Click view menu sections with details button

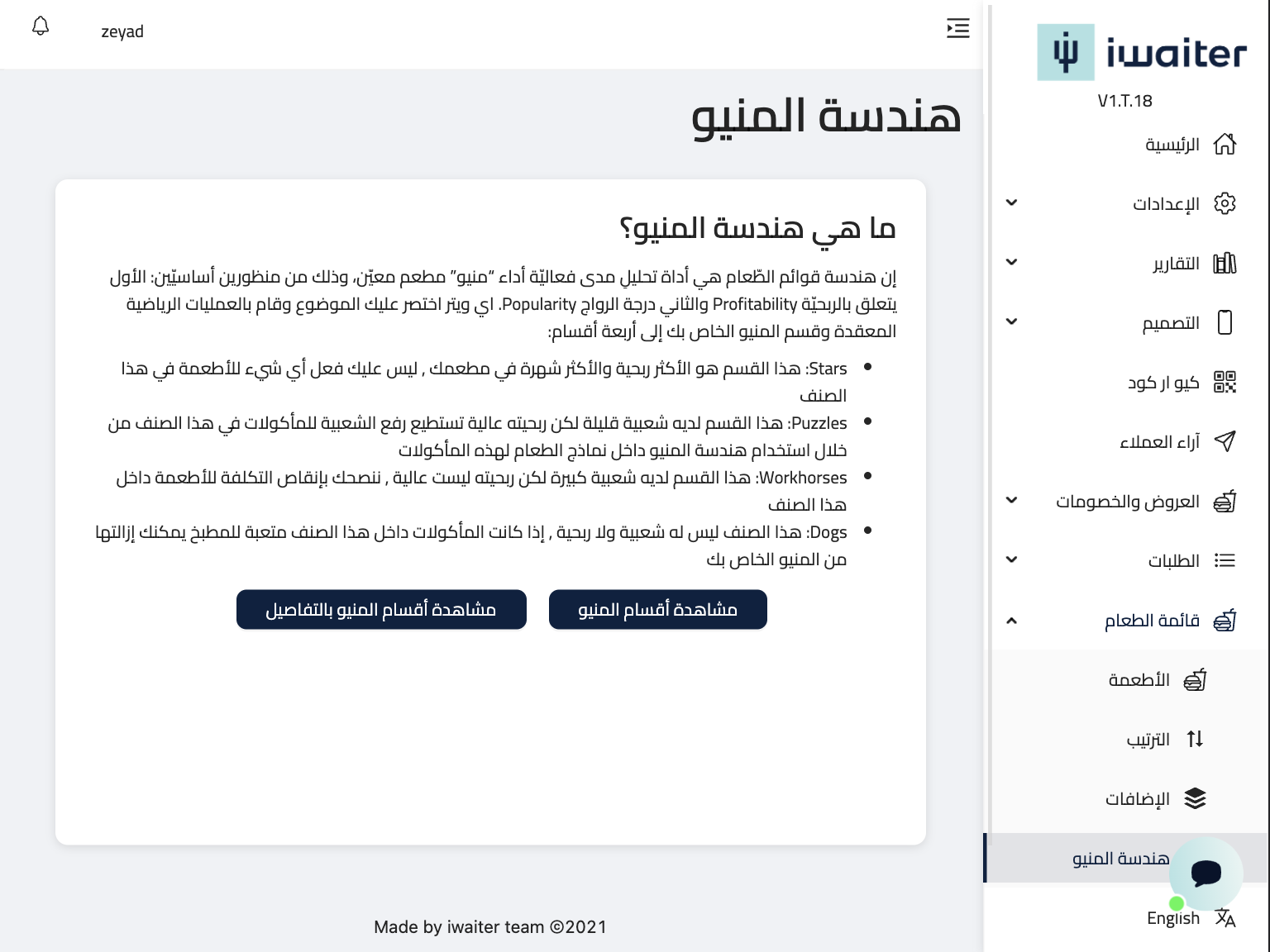tap(381, 610)
